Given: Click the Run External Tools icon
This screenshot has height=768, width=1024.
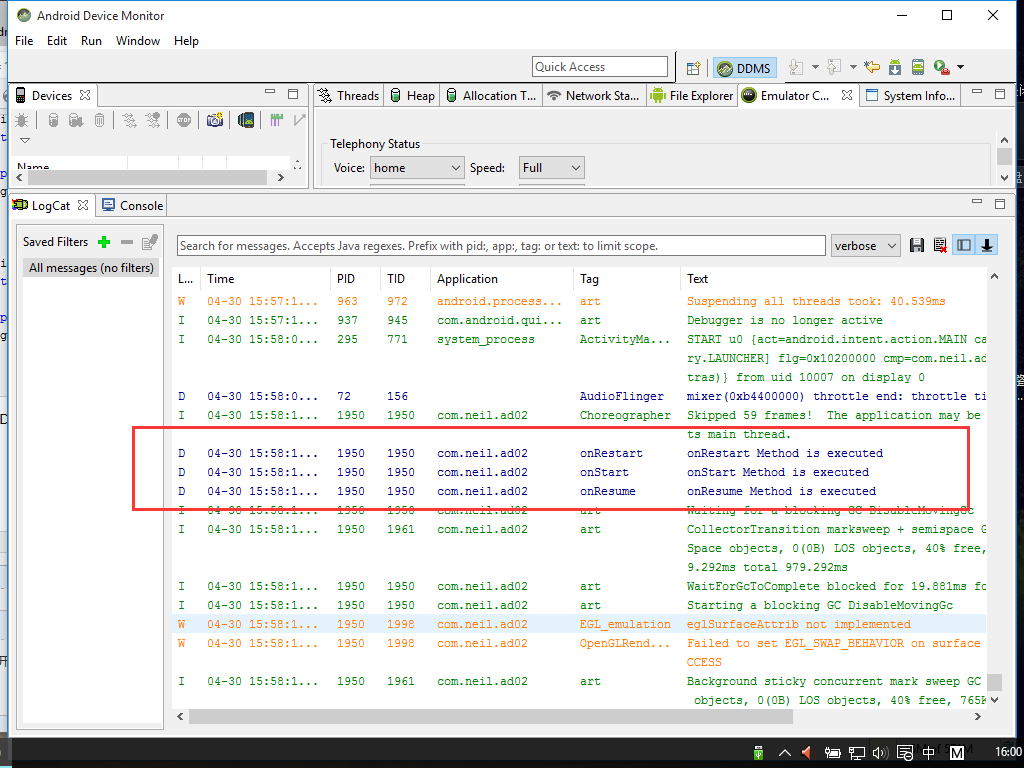Looking at the screenshot, I should pyautogui.click(x=941, y=67).
